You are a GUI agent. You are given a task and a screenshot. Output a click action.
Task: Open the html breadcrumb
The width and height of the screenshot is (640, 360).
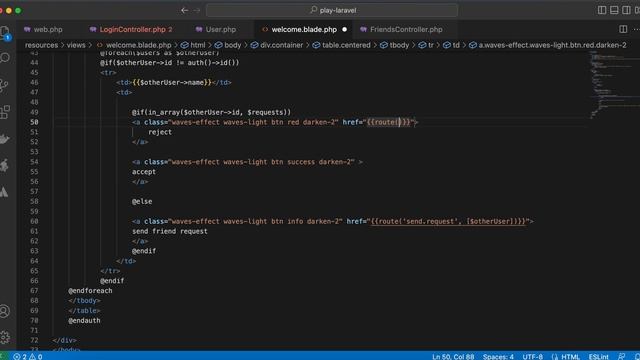coord(193,45)
